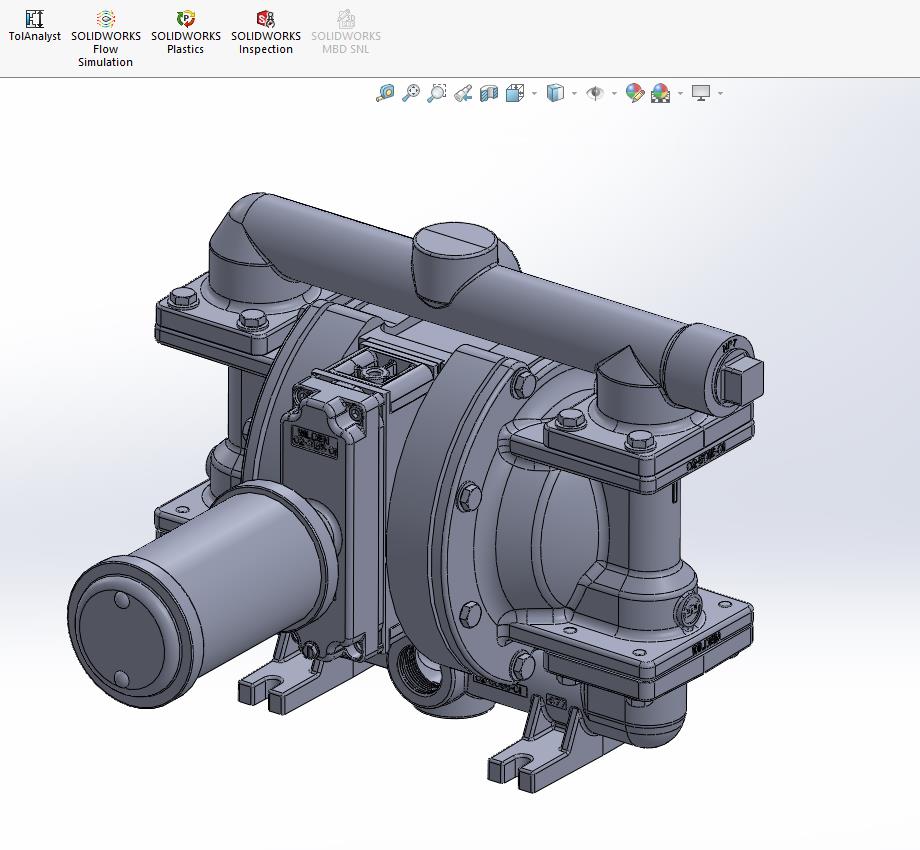This screenshot has width=920, height=850.
Task: Open SOLIDWORKS Plastics add-in
Action: click(186, 32)
